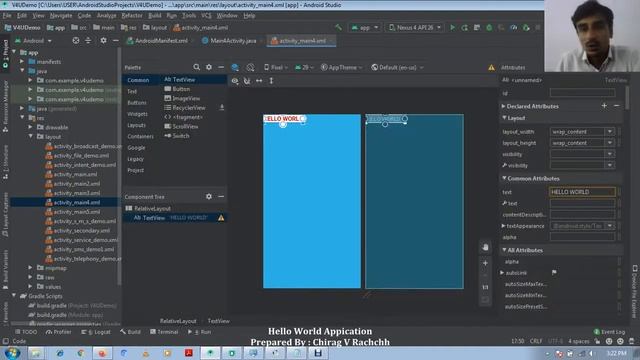The image size is (640, 360).
Task: Open Palette panel settings gear
Action: [209, 67]
